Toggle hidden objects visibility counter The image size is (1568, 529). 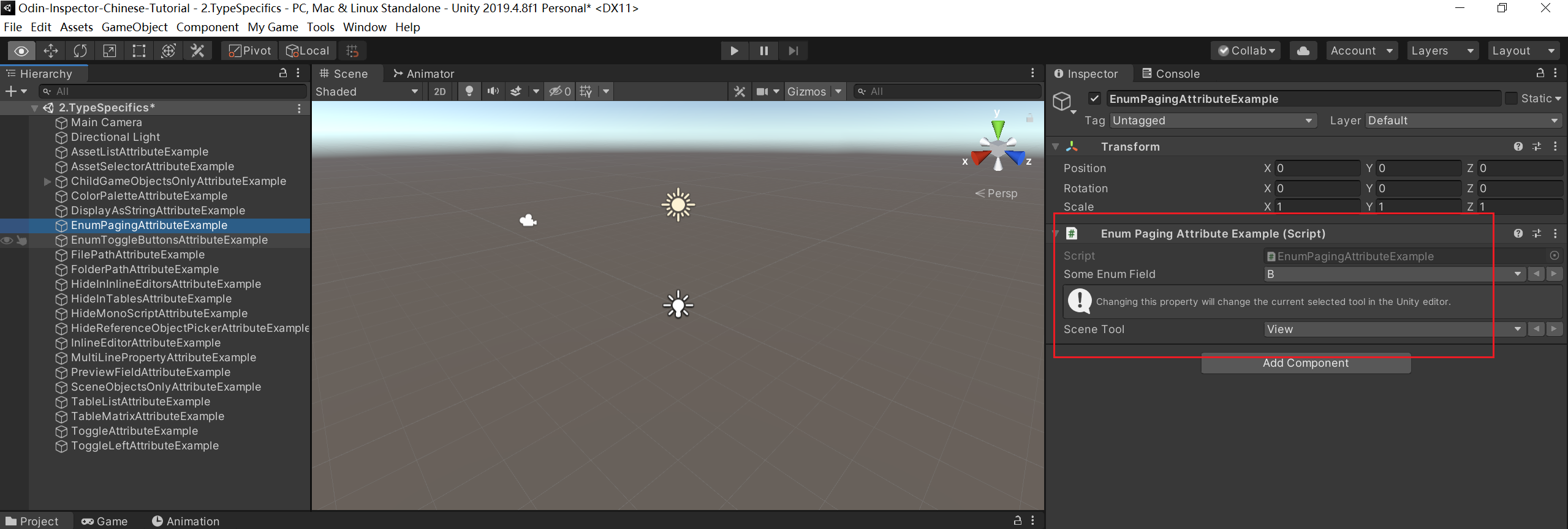[560, 91]
